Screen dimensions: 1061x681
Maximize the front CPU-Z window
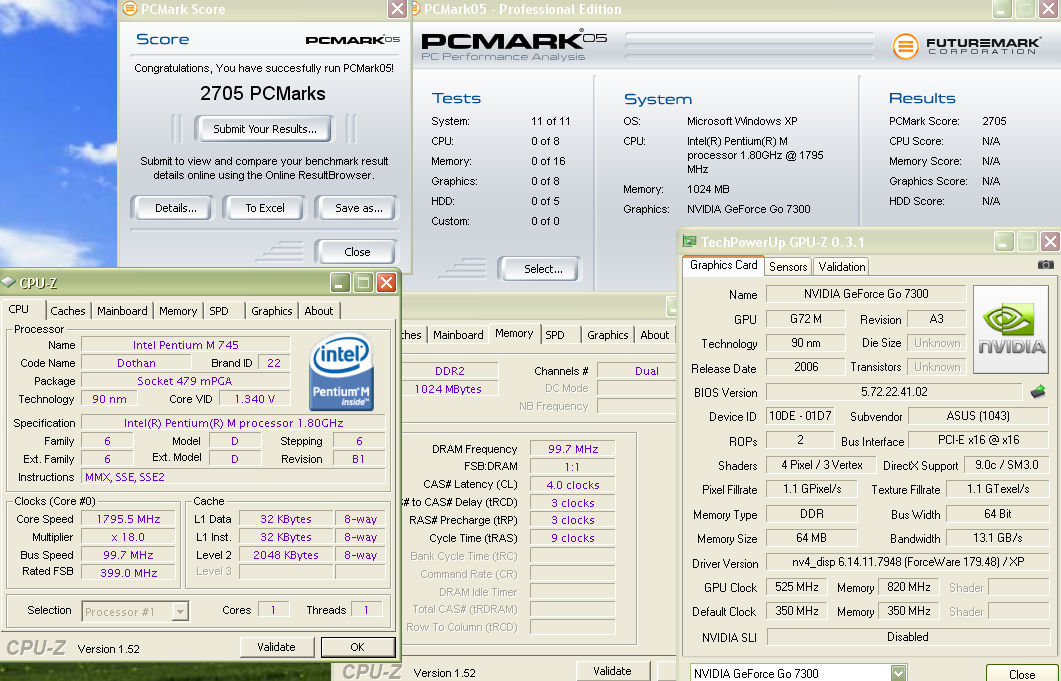tap(363, 282)
